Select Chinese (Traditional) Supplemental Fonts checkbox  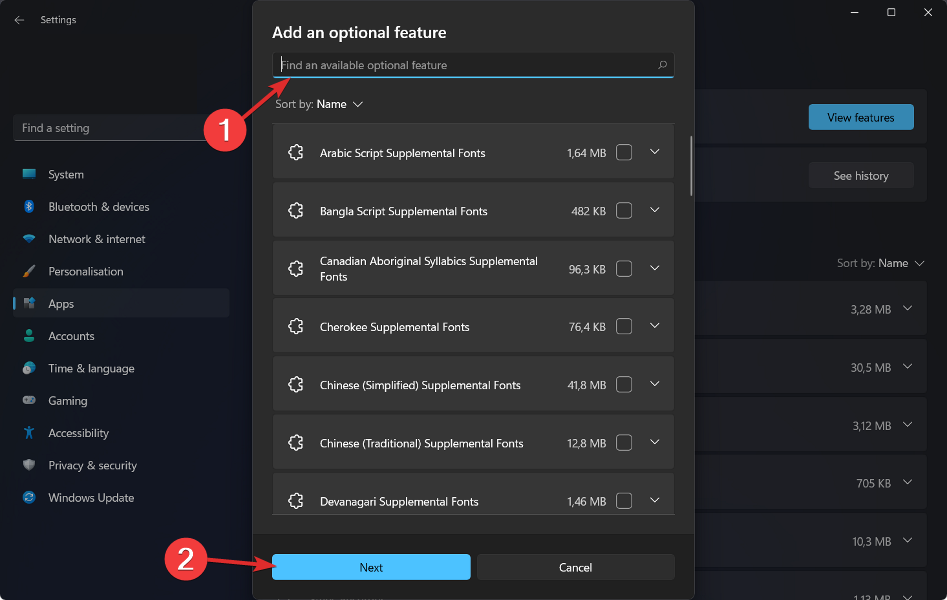click(x=624, y=443)
